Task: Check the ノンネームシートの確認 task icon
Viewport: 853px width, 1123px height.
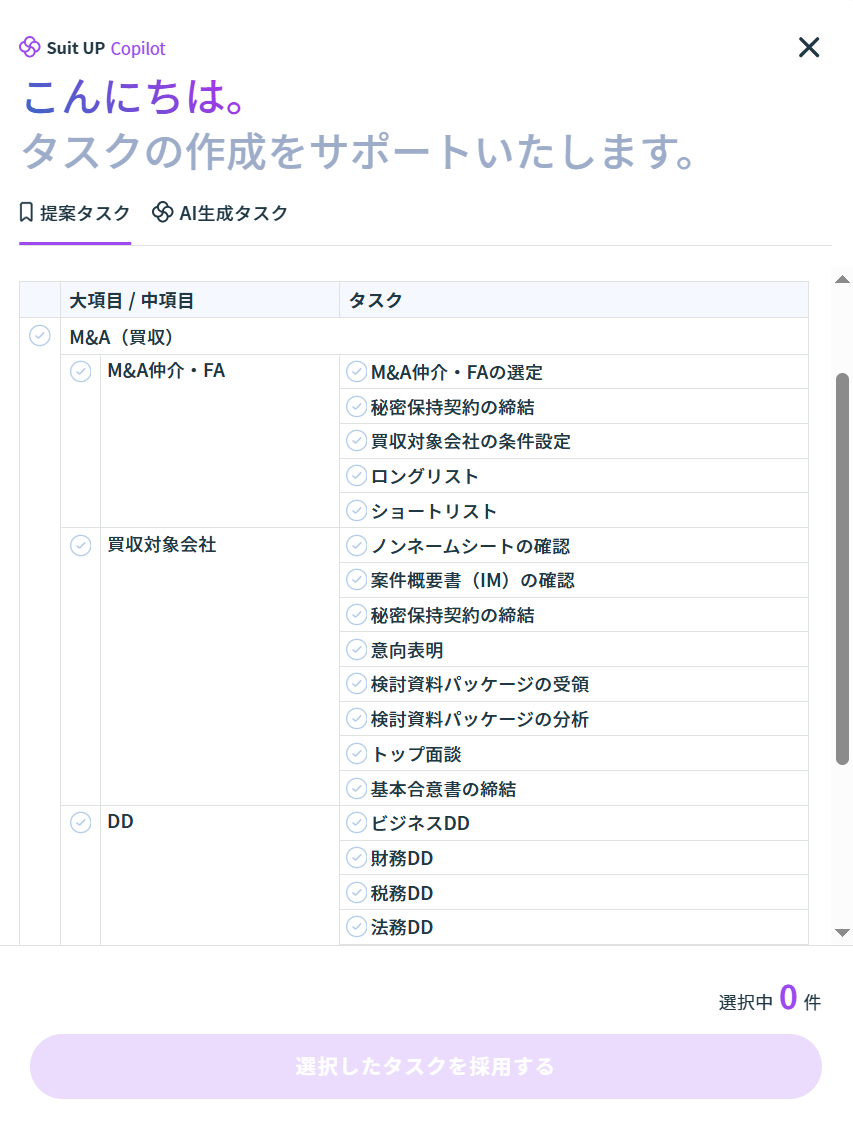Action: coord(356,546)
